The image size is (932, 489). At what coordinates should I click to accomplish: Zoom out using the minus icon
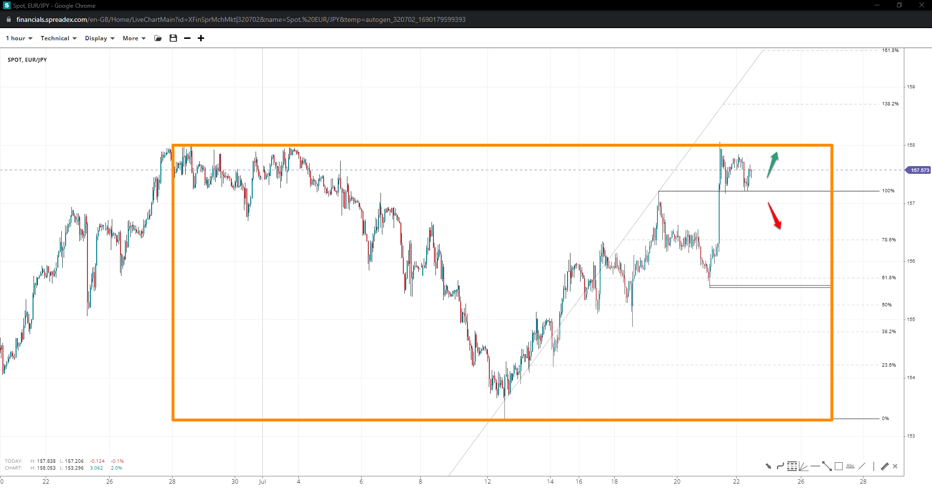click(187, 38)
